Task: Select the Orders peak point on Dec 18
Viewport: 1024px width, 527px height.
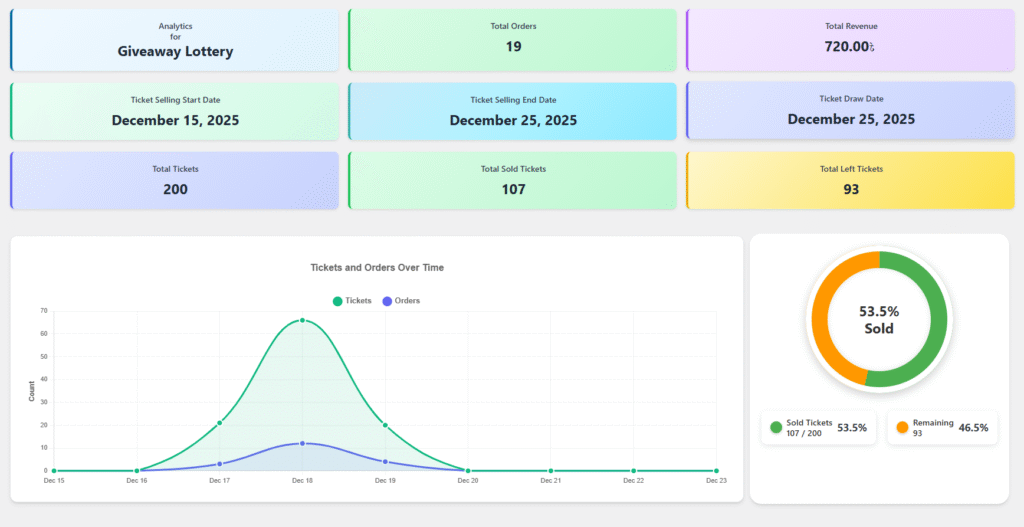Action: [302, 443]
